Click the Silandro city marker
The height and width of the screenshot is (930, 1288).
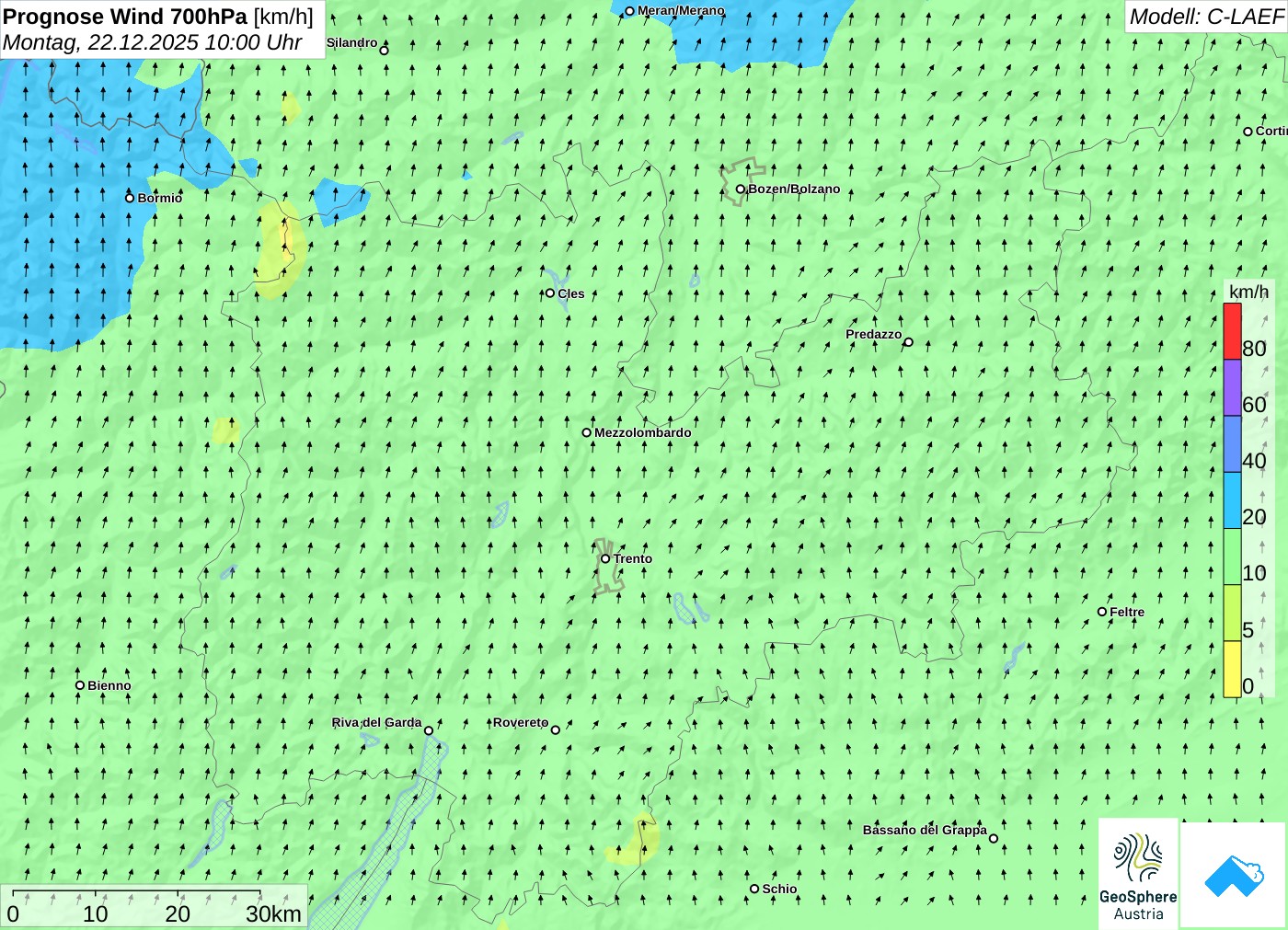pyautogui.click(x=385, y=51)
